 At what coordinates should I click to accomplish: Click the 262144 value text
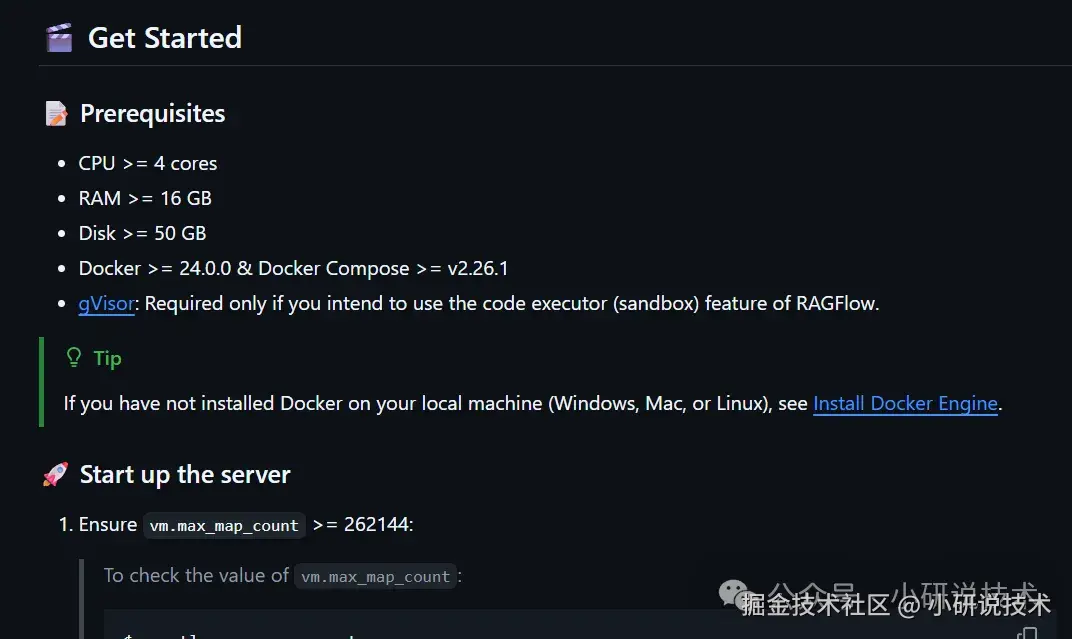[x=376, y=524]
